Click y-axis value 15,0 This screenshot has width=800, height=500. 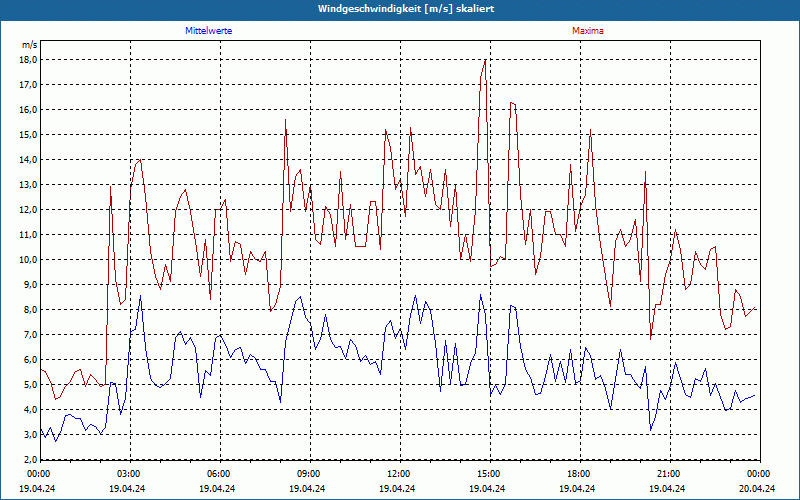pyautogui.click(x=30, y=135)
